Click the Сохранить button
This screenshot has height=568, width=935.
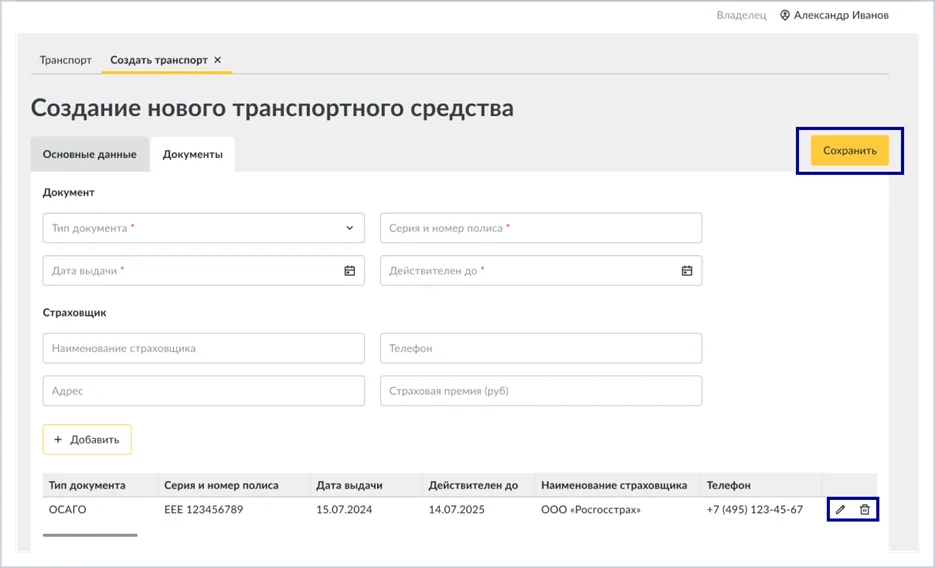pos(850,150)
